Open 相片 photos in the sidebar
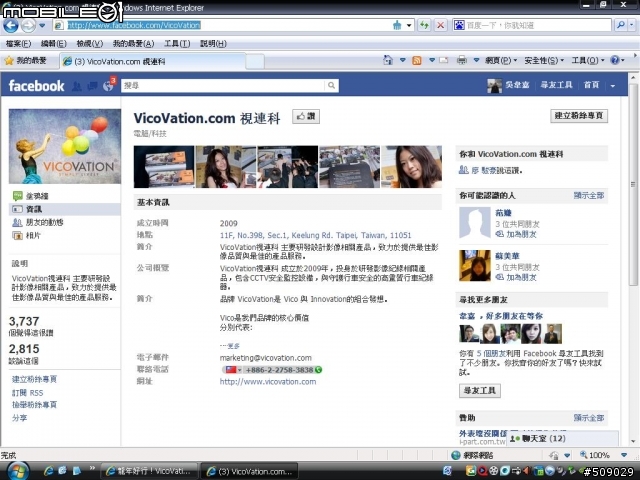Screen dimensions: 640x480 click(x=27, y=236)
